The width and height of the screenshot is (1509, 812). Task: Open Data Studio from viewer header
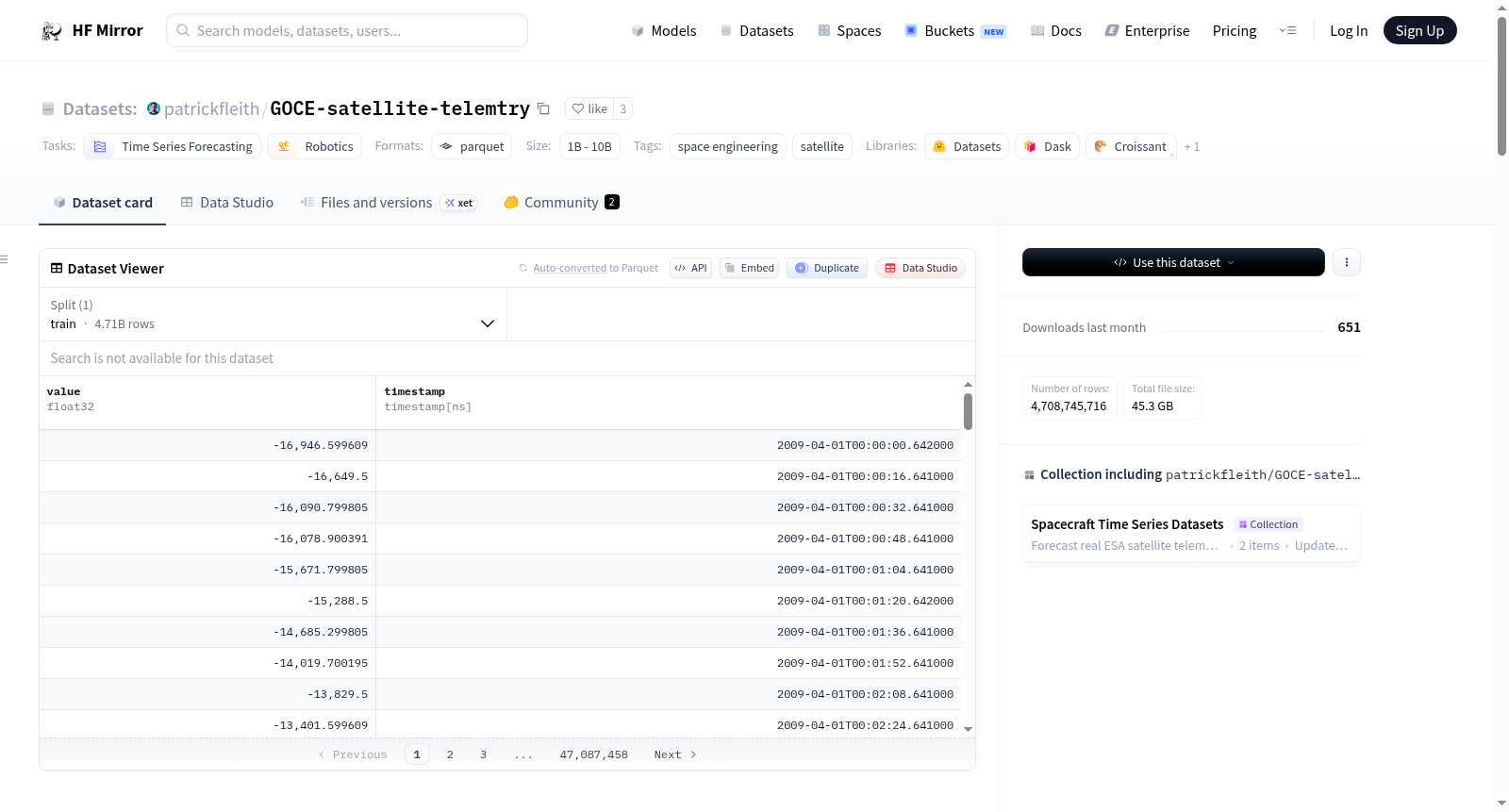920,268
